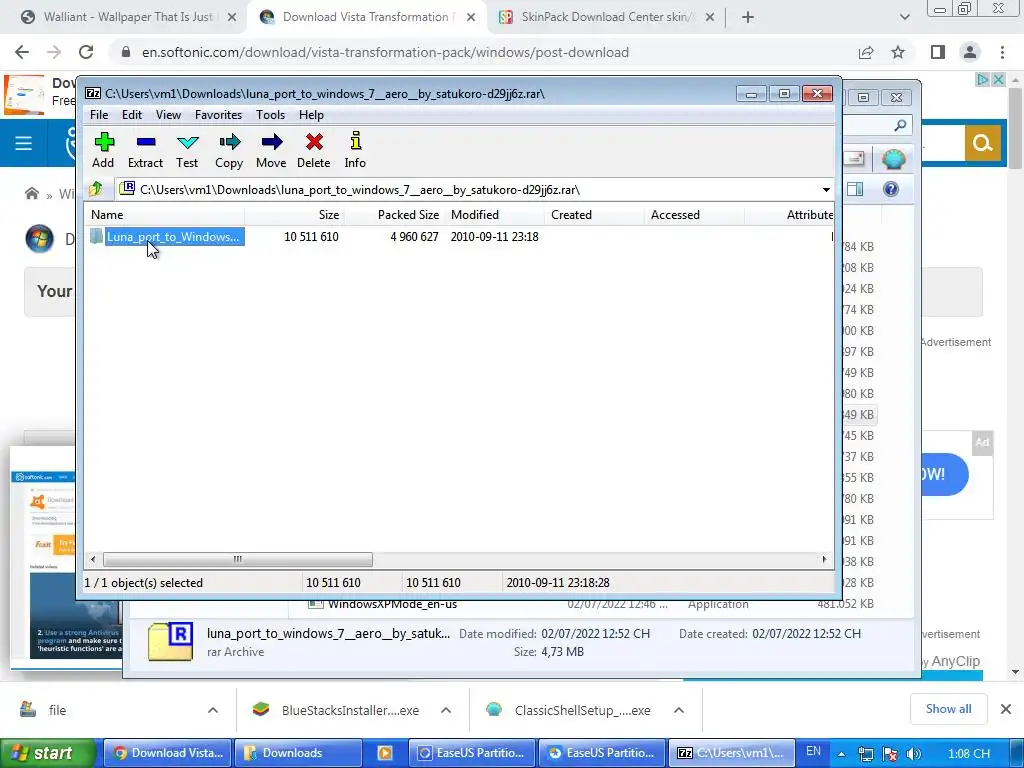Sort by Packed Size column
Viewport: 1024px width, 768px height.
click(x=394, y=215)
